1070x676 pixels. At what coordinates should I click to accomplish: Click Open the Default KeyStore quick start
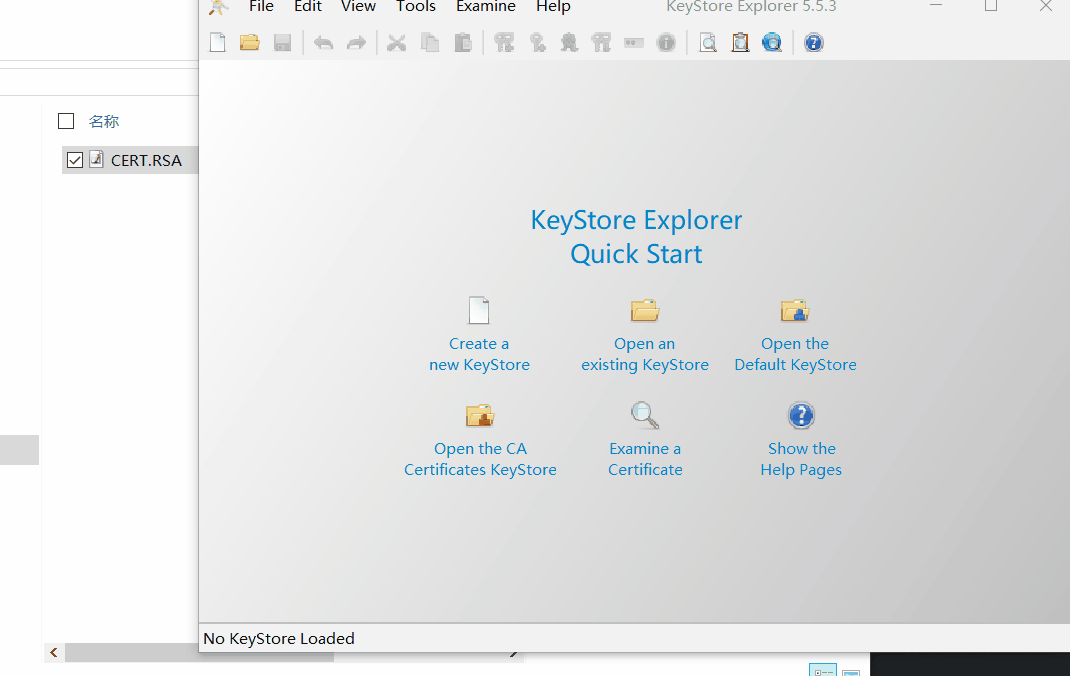pos(795,335)
